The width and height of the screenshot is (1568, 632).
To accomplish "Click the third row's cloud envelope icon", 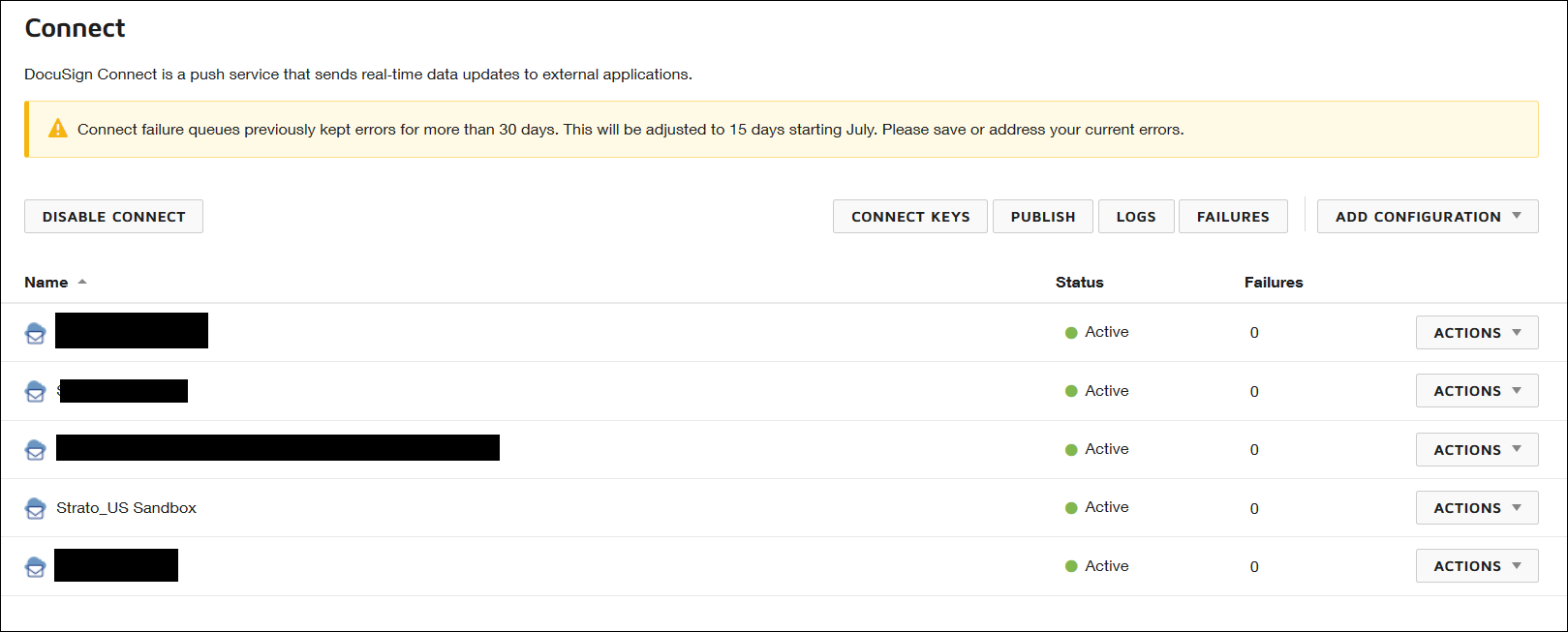I will coord(36,450).
